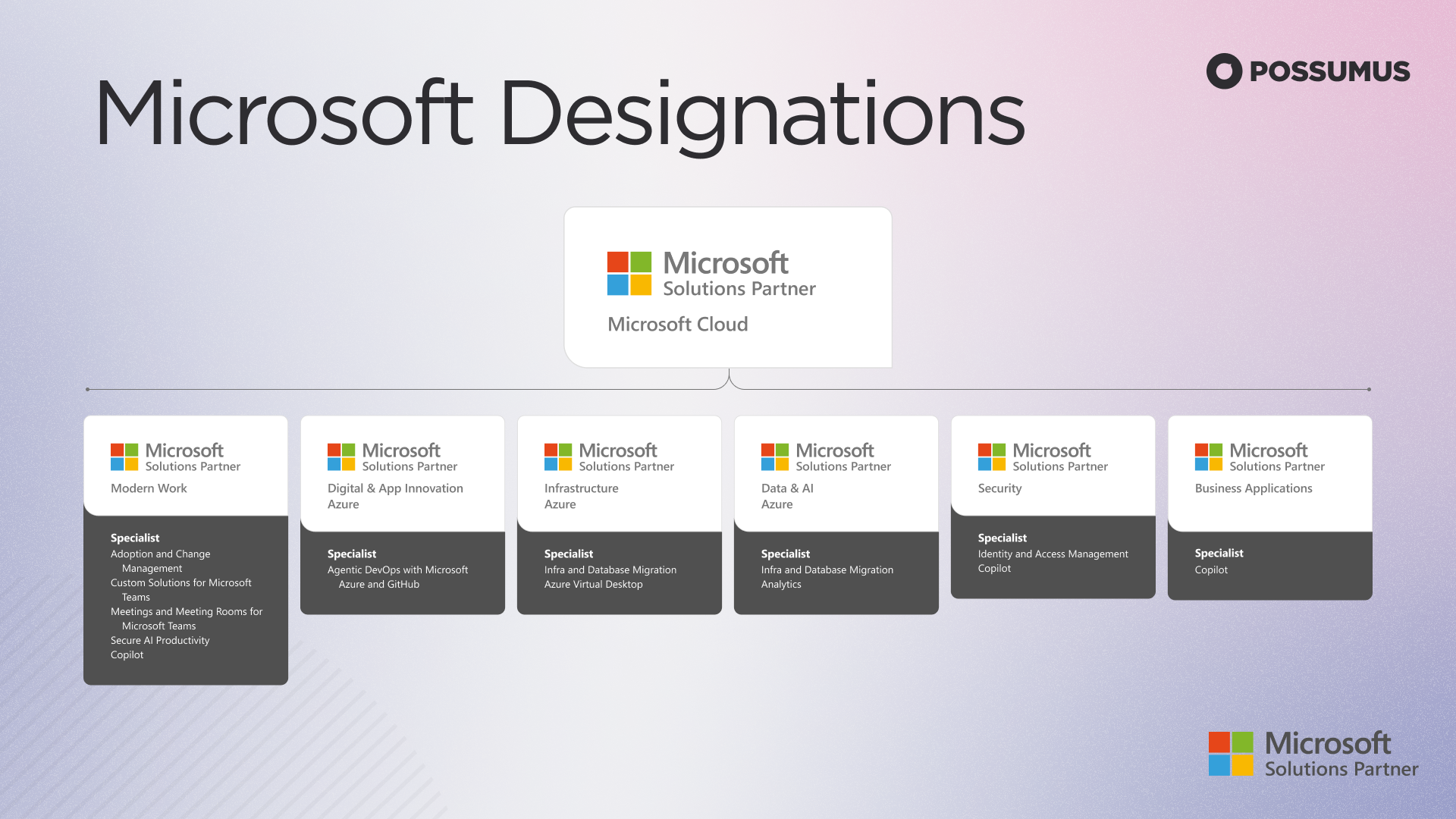Click Infra and Database Migration under Data & AI

827,570
